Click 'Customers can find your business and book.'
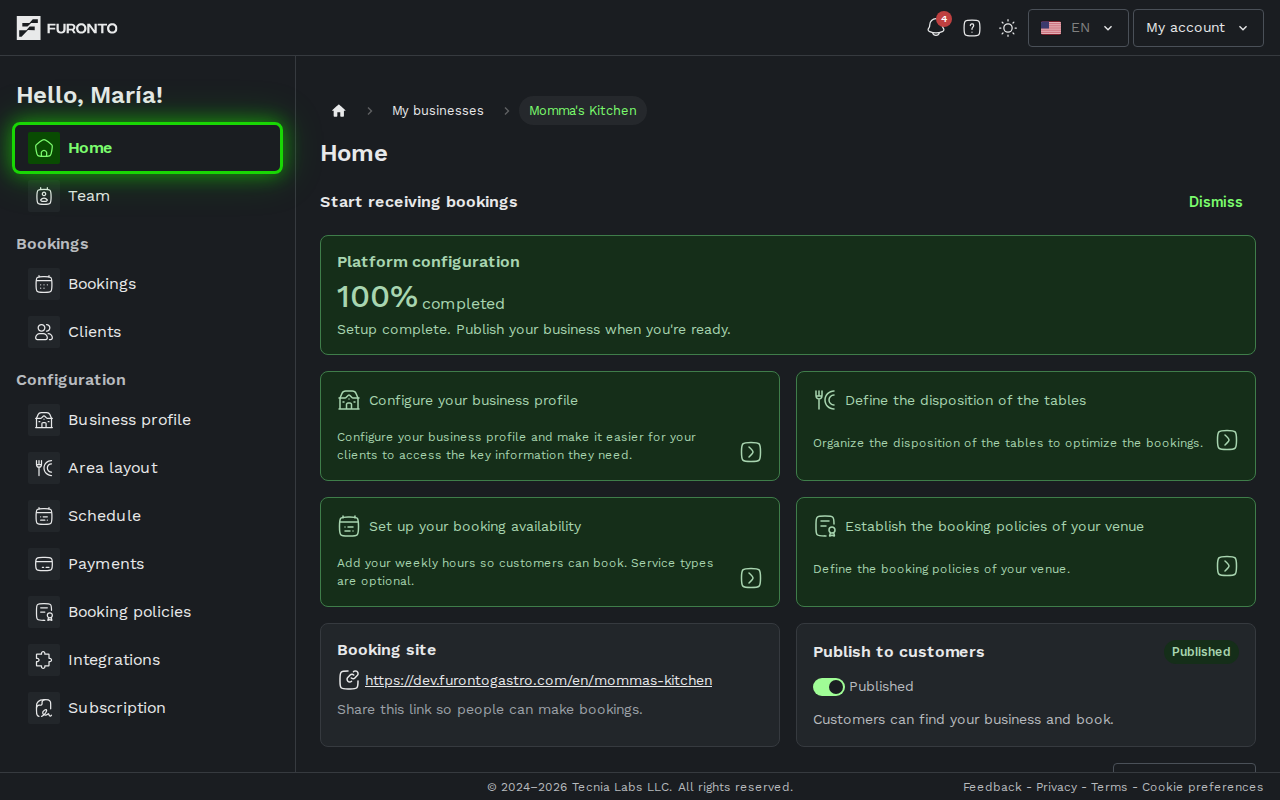 click(x=963, y=719)
